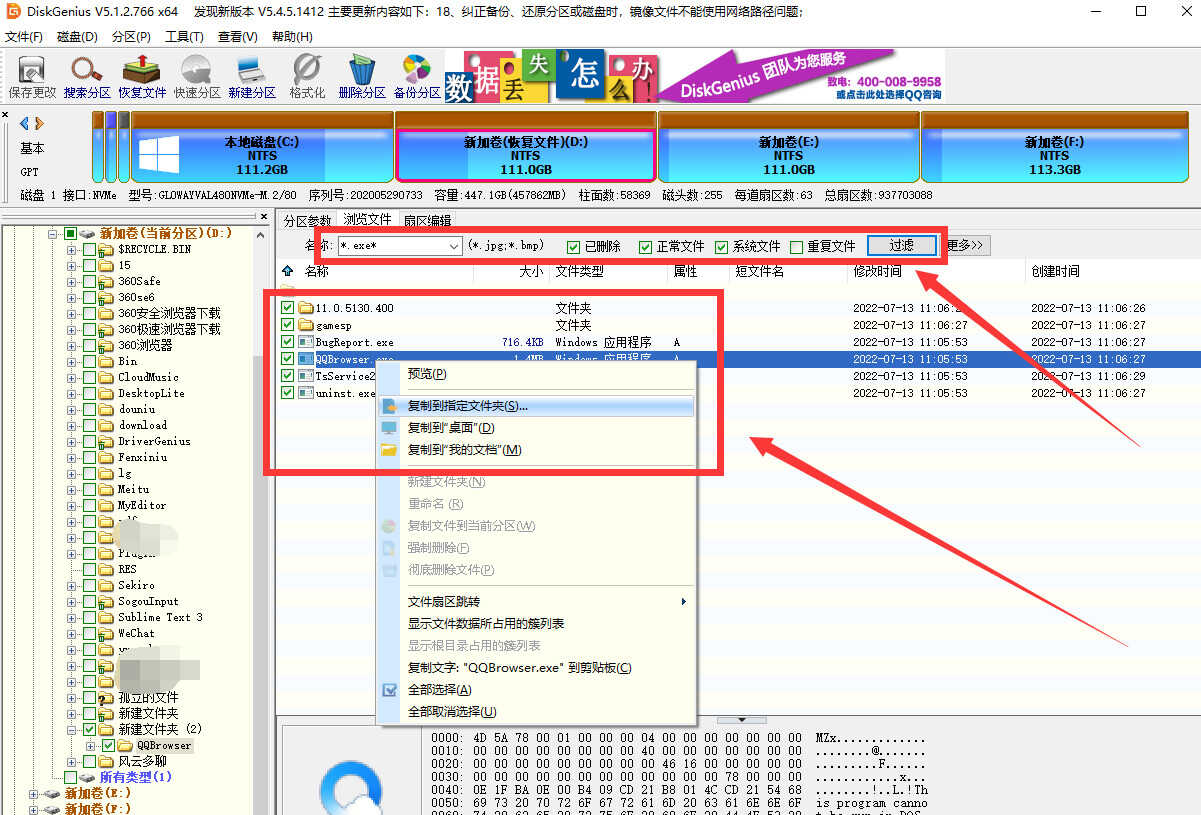The height and width of the screenshot is (815, 1201).
Task: Open the 名称 filter pattern dropdown
Action: (x=454, y=246)
